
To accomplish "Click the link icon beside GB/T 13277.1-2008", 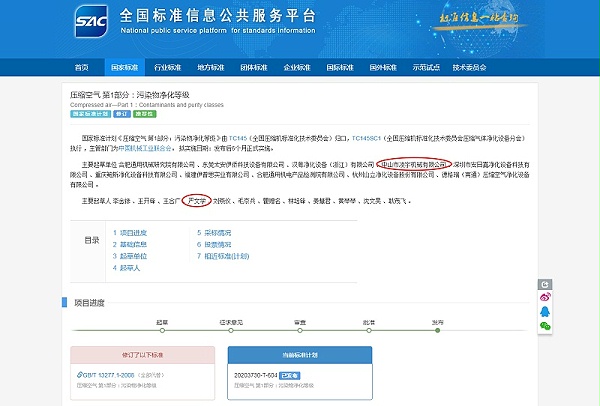I will coord(79,375).
